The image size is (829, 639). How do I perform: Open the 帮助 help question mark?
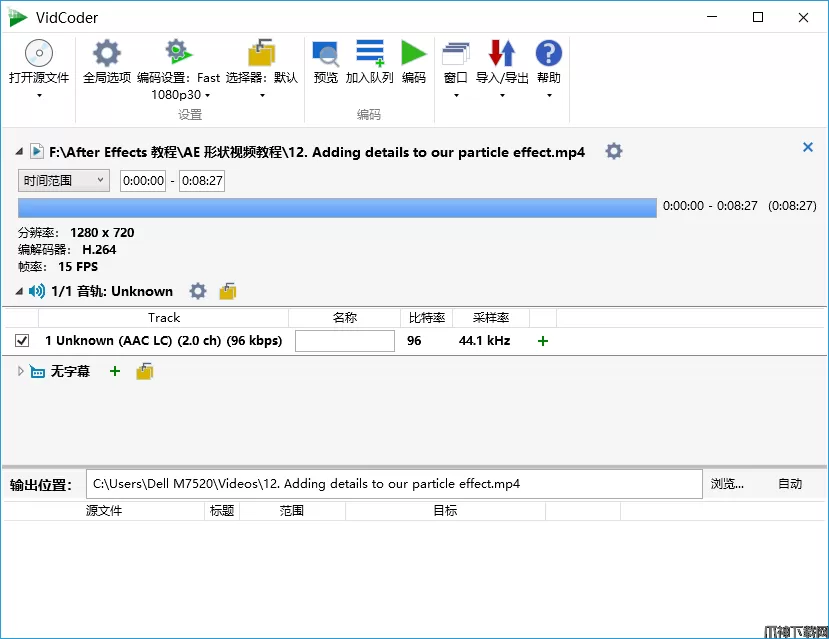(549, 53)
